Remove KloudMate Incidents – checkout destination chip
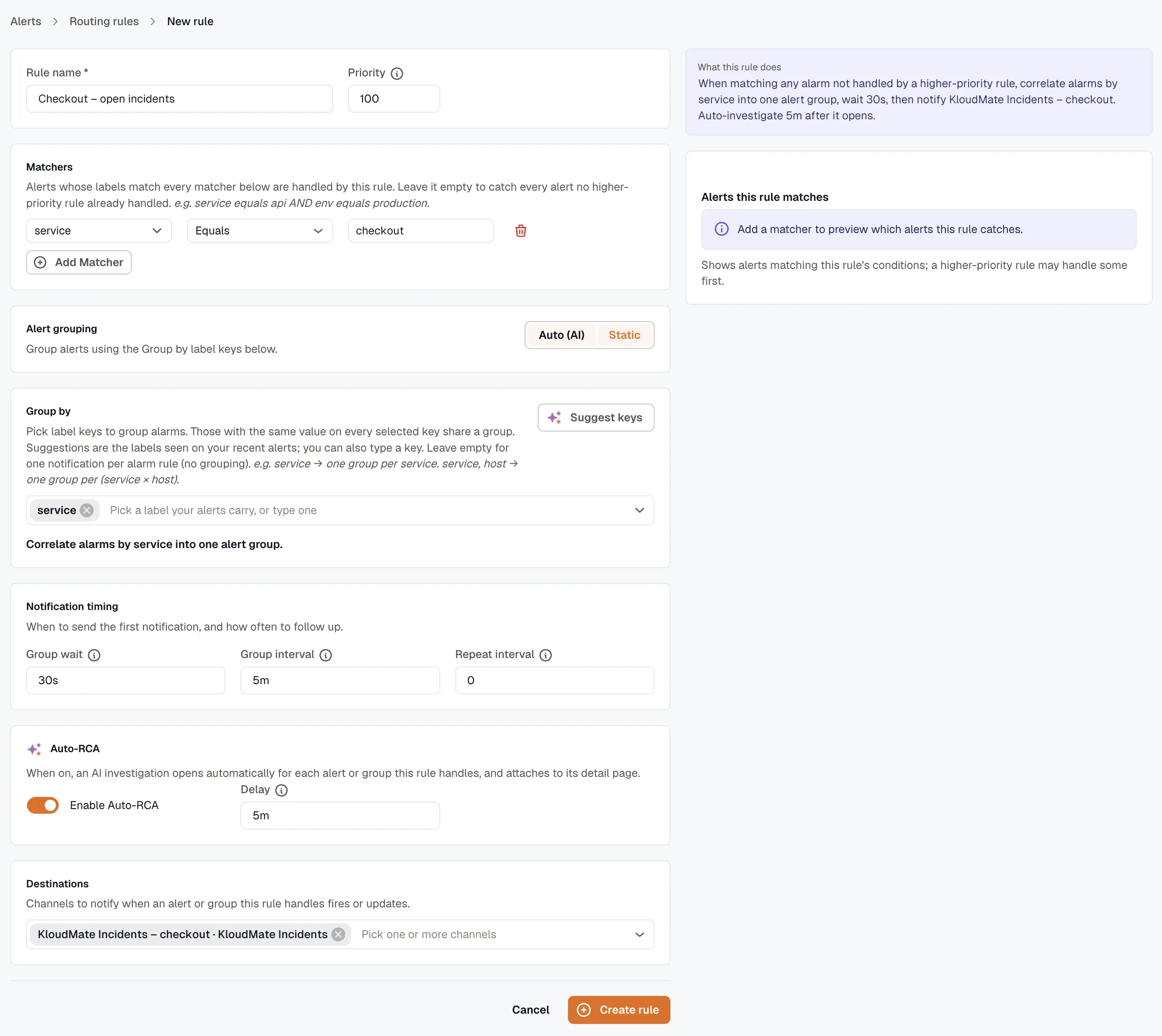 pos(339,934)
